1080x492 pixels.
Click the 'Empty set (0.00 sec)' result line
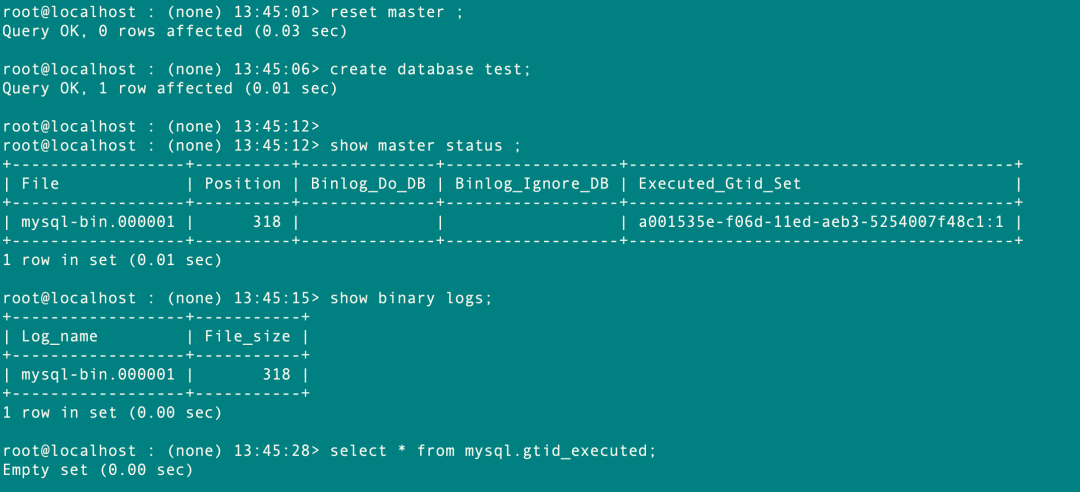click(x=98, y=469)
